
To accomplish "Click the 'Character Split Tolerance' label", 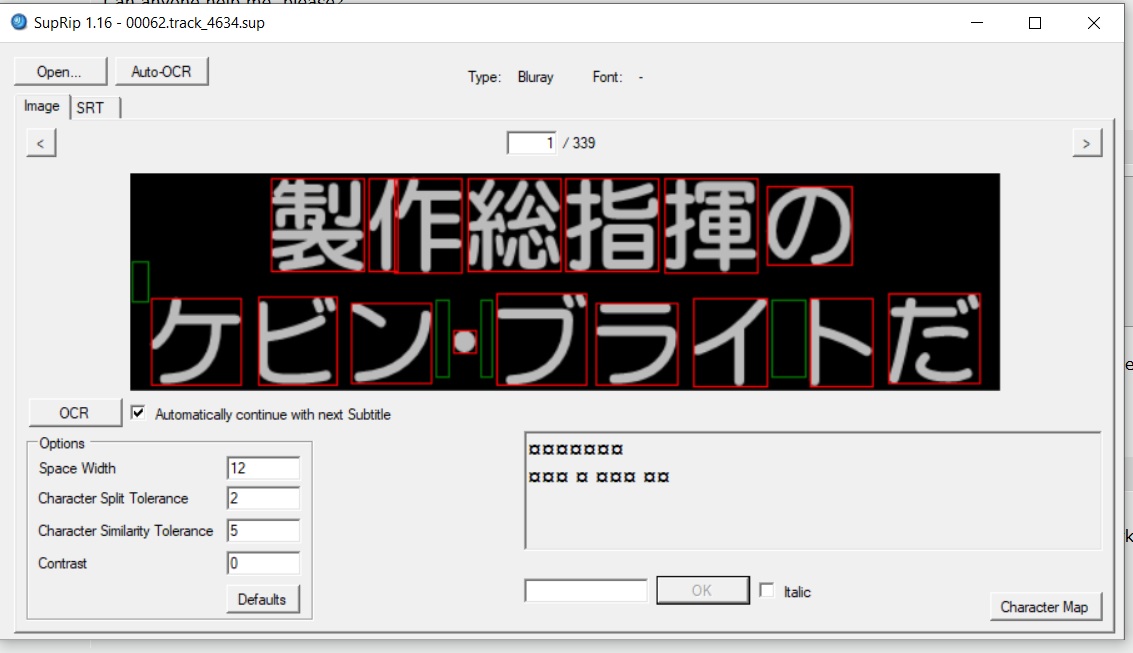I will 113,498.
